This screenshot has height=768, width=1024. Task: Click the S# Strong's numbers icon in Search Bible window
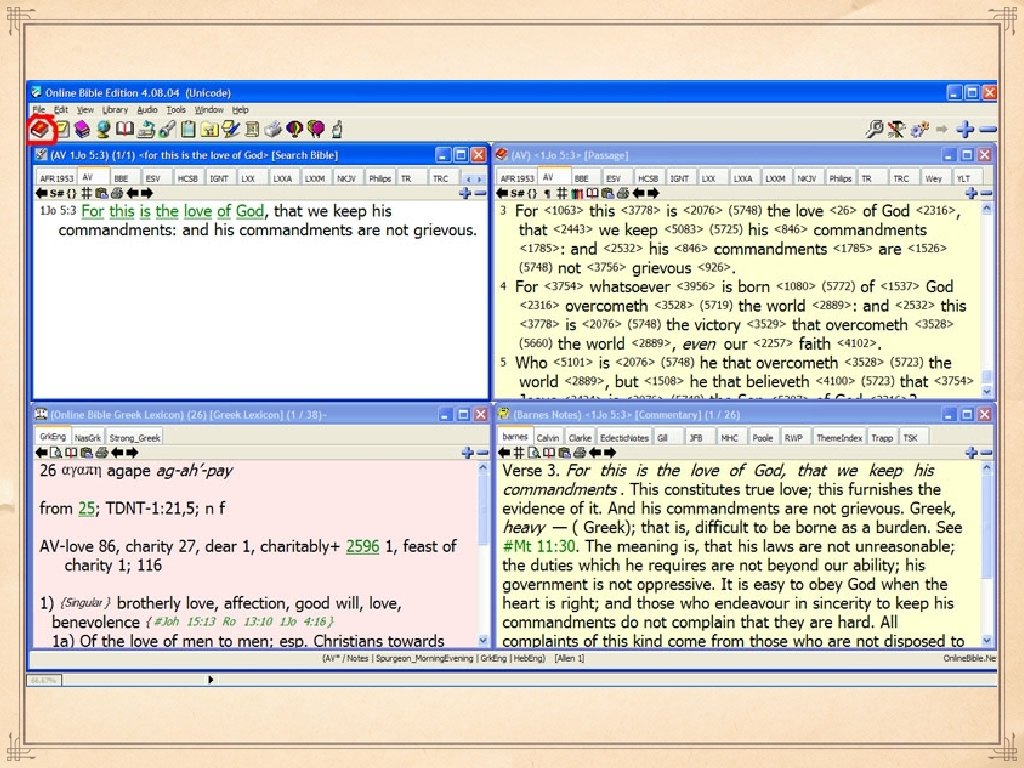tap(56, 193)
